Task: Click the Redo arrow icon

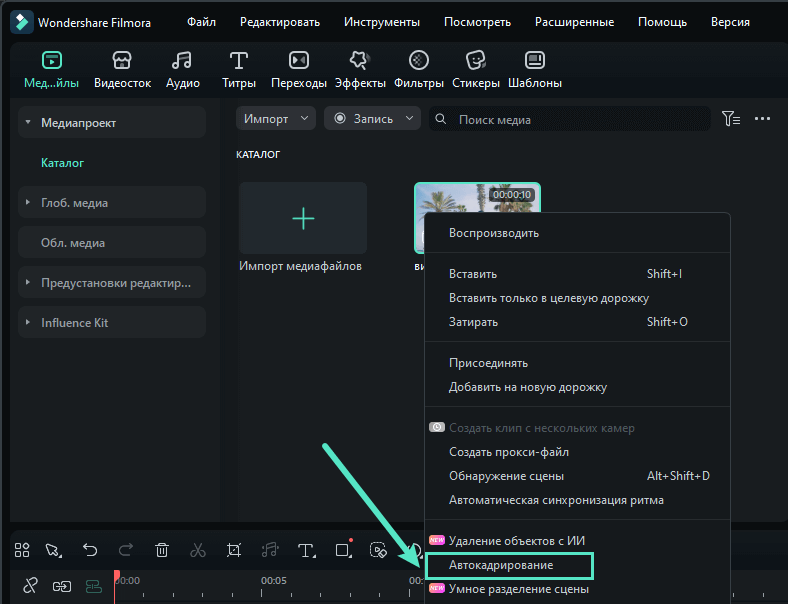Action: coord(126,550)
